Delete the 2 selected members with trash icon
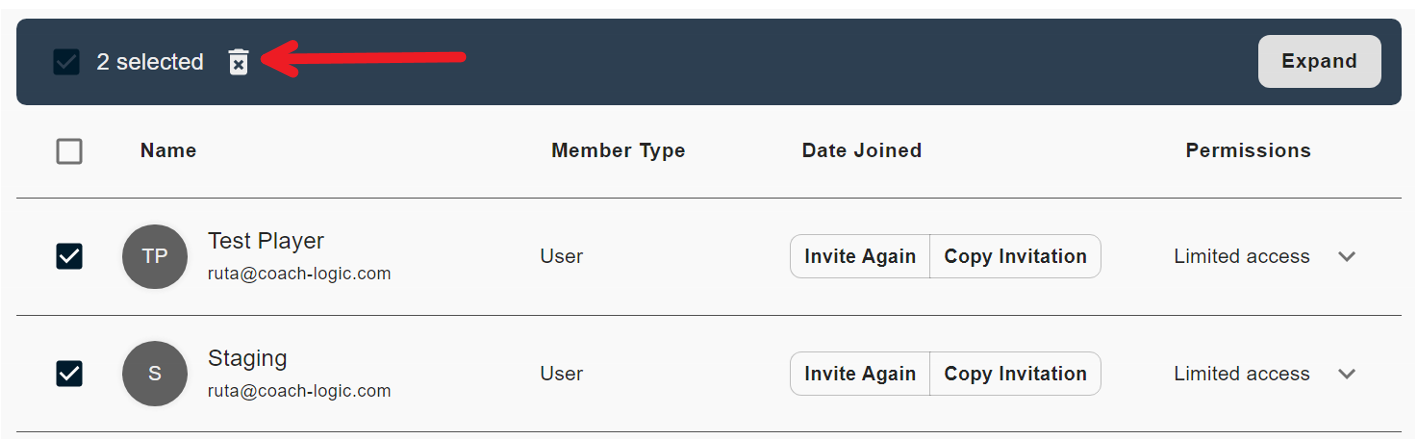This screenshot has height=445, width=1415. coord(238,62)
